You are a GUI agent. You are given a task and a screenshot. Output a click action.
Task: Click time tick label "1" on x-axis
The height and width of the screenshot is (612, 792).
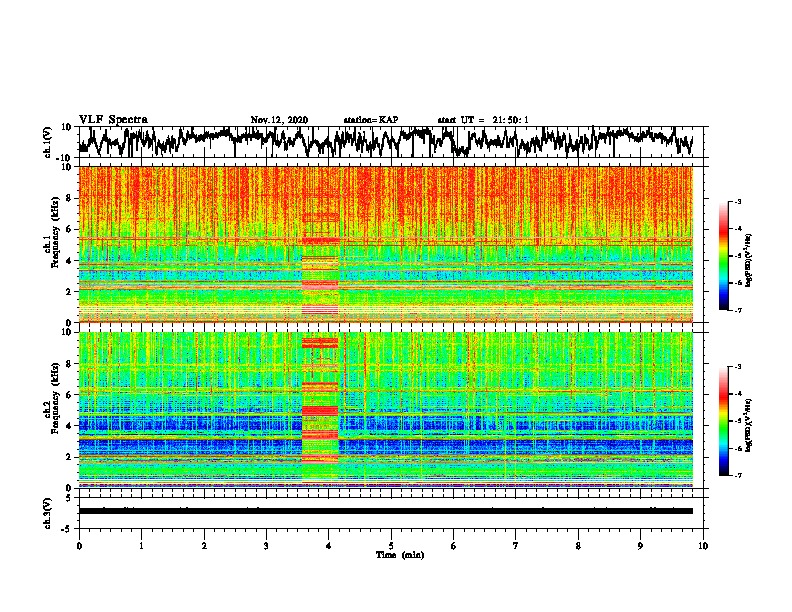(x=141, y=546)
